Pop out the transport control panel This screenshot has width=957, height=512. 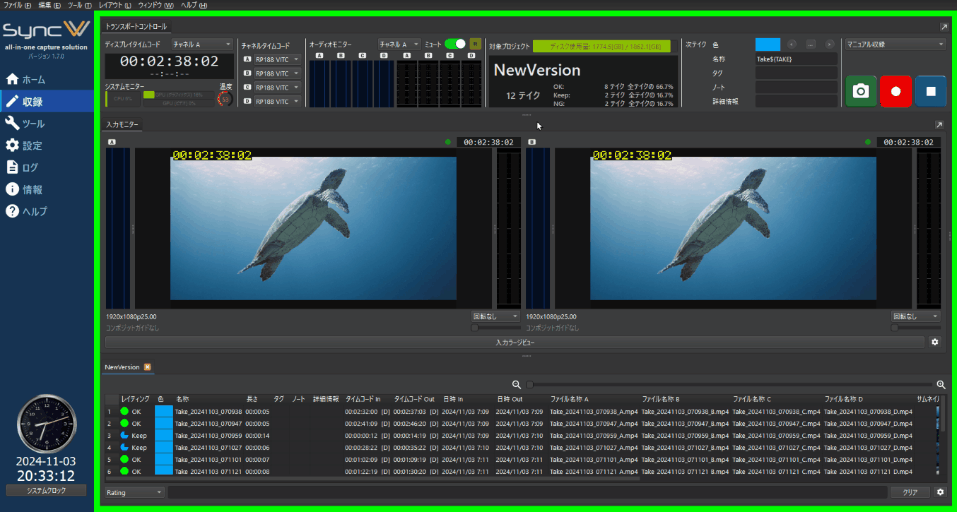(x=943, y=27)
